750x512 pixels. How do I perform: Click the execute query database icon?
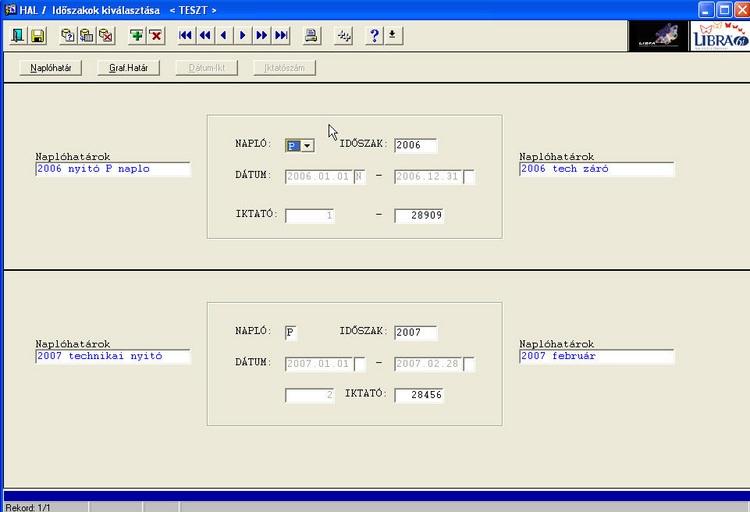click(x=87, y=35)
